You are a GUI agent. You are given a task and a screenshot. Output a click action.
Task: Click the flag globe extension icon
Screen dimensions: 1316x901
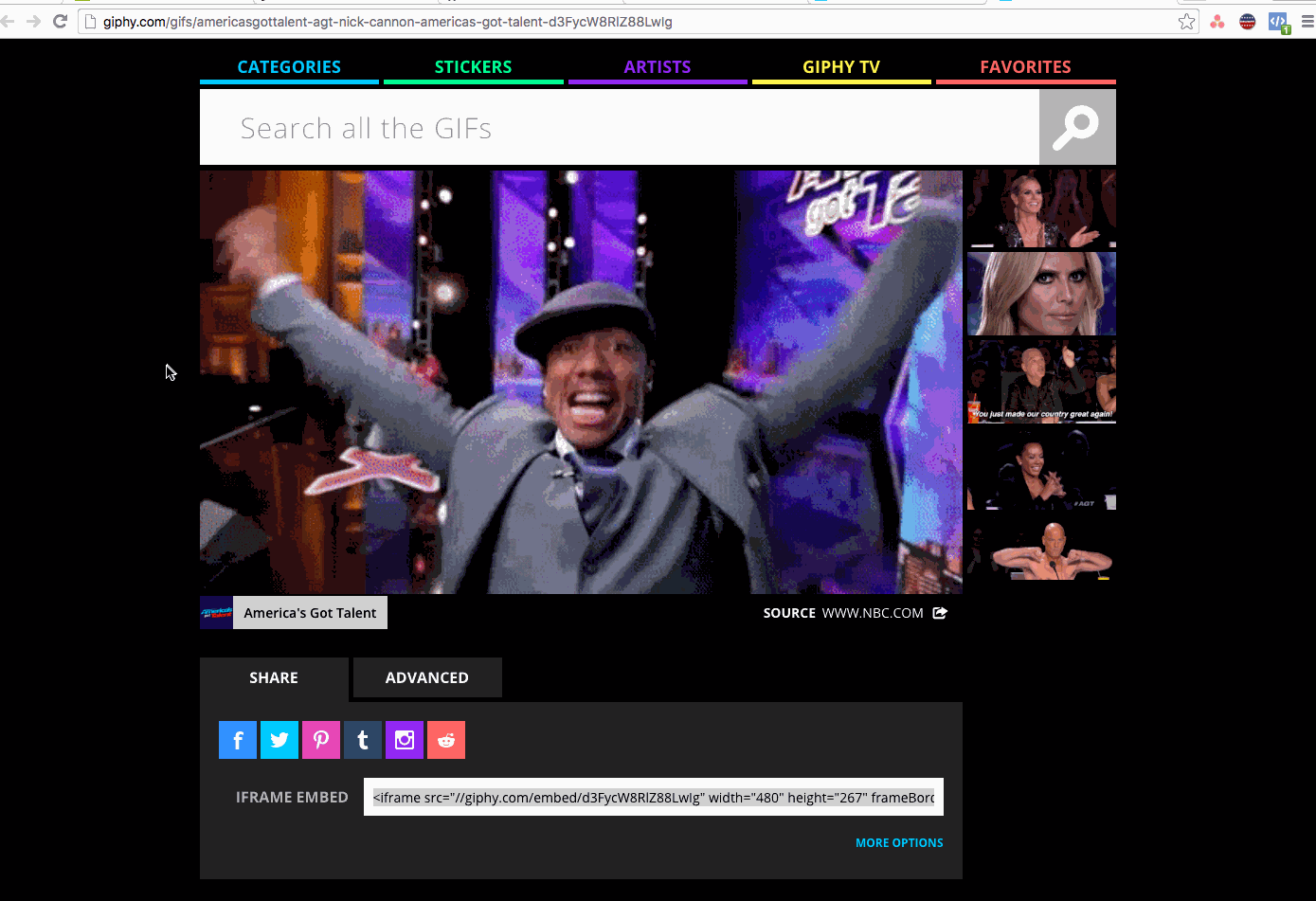coord(1248,22)
